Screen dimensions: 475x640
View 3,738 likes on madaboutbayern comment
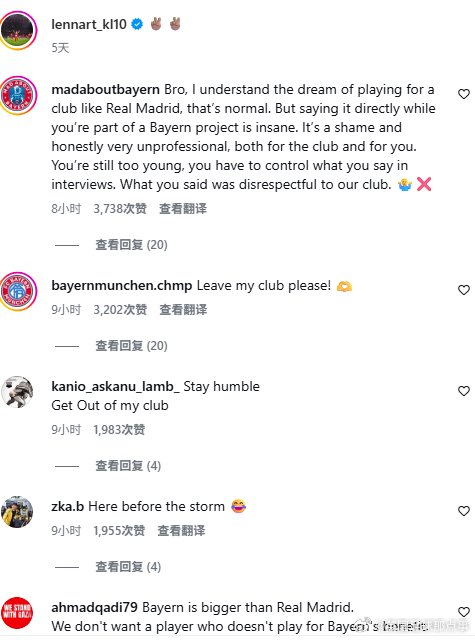pyautogui.click(x=120, y=209)
